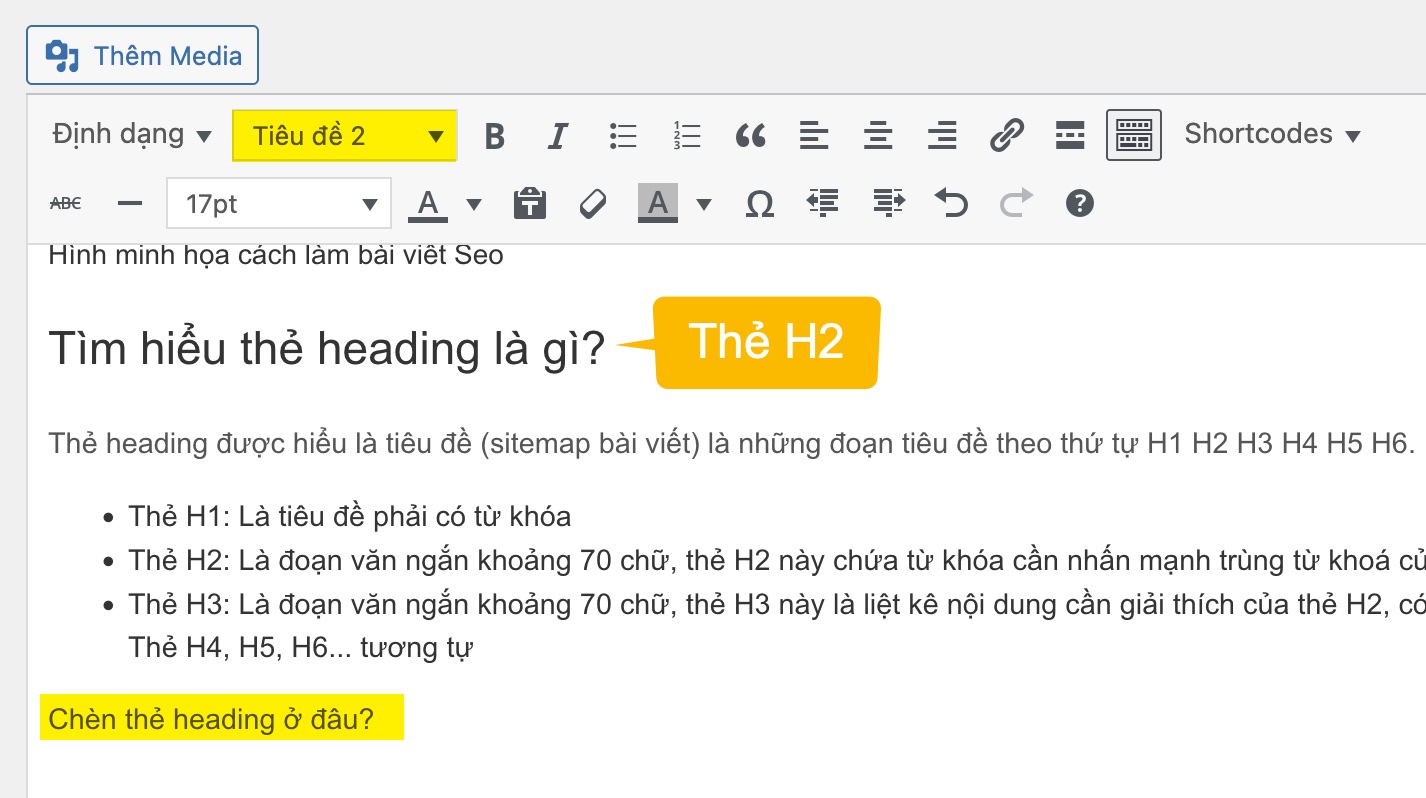Apply blockquote formatting
Screen dimensions: 1426x798
(751, 135)
